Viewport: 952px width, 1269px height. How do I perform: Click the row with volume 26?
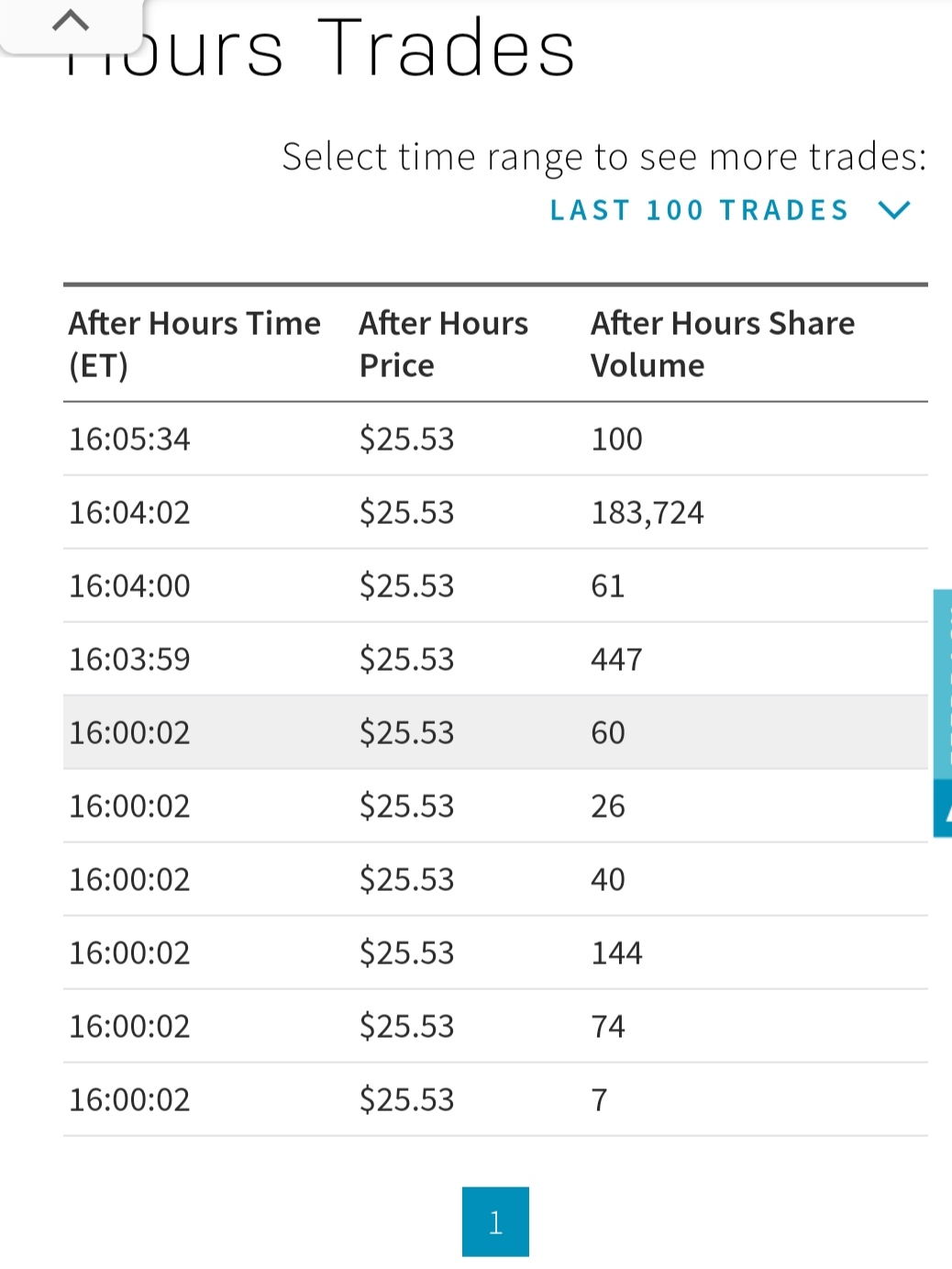[x=495, y=806]
